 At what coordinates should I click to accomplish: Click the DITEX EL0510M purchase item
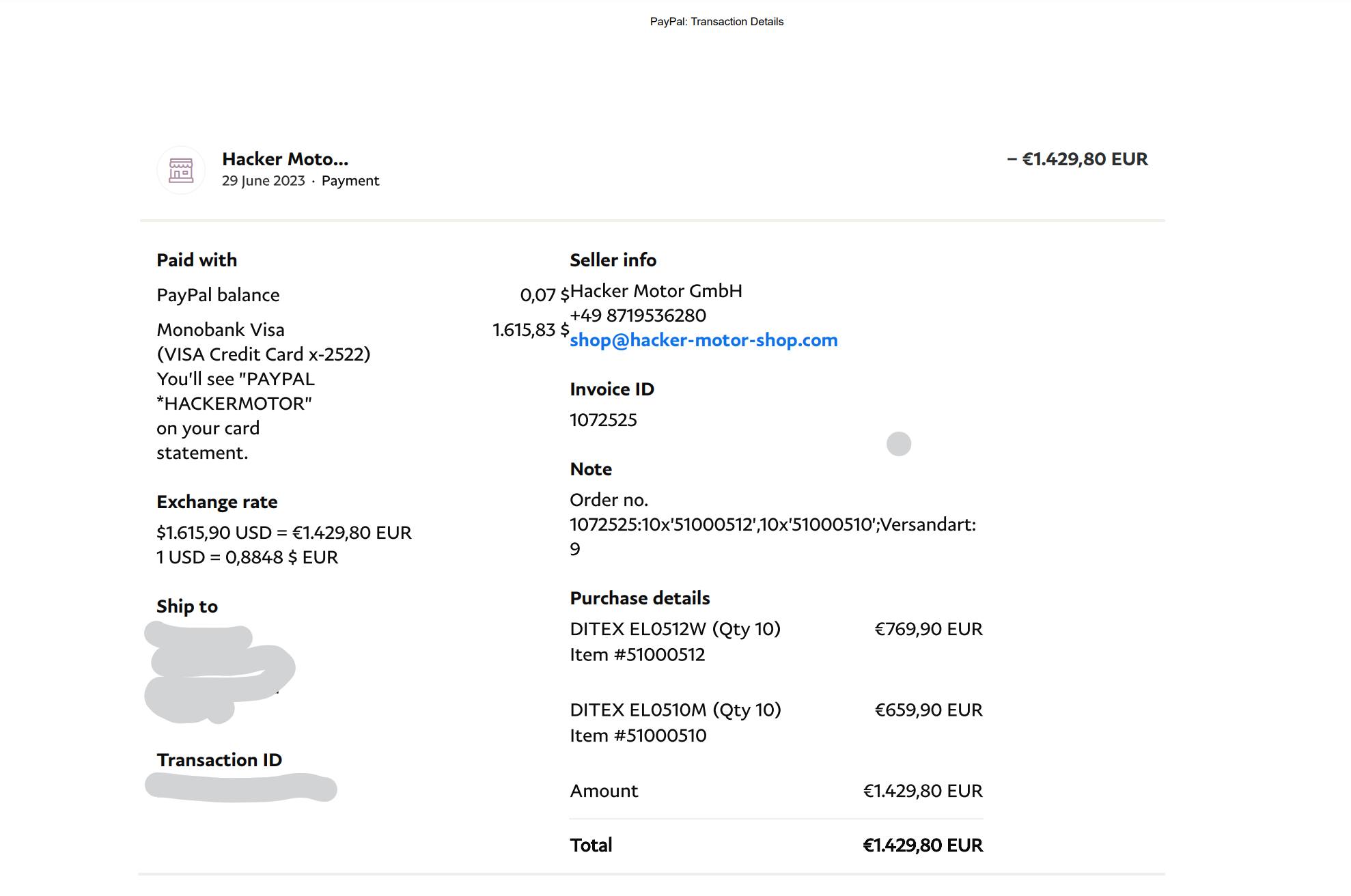[675, 710]
